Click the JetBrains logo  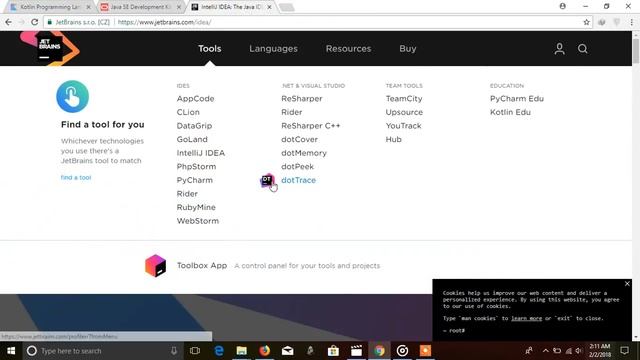[x=49, y=48]
